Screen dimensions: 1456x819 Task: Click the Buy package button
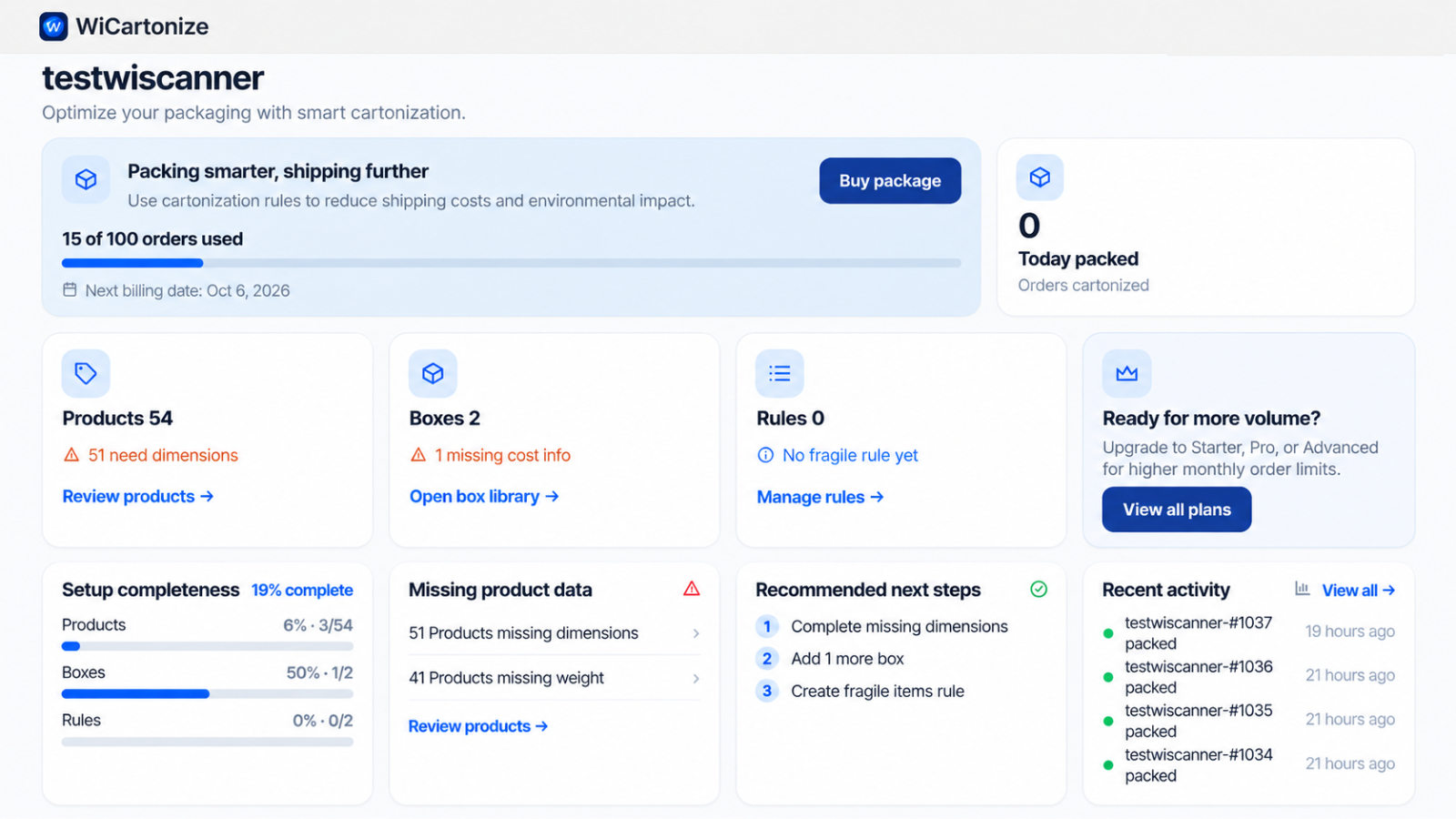click(x=890, y=180)
